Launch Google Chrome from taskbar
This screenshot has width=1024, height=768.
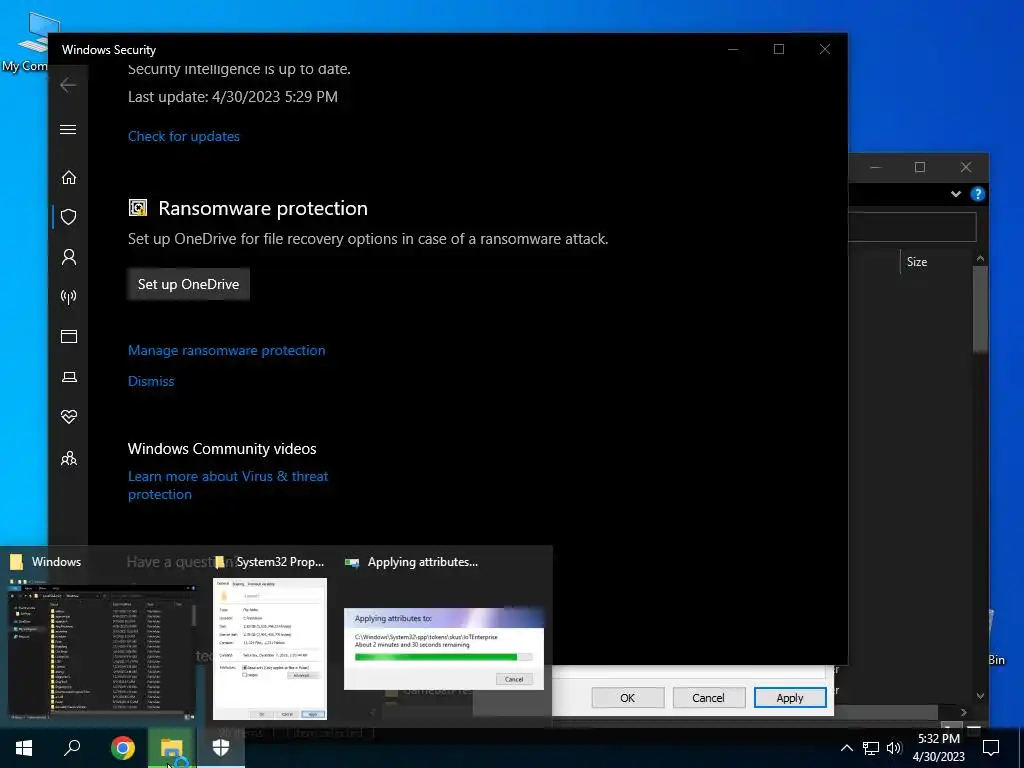tap(122, 748)
